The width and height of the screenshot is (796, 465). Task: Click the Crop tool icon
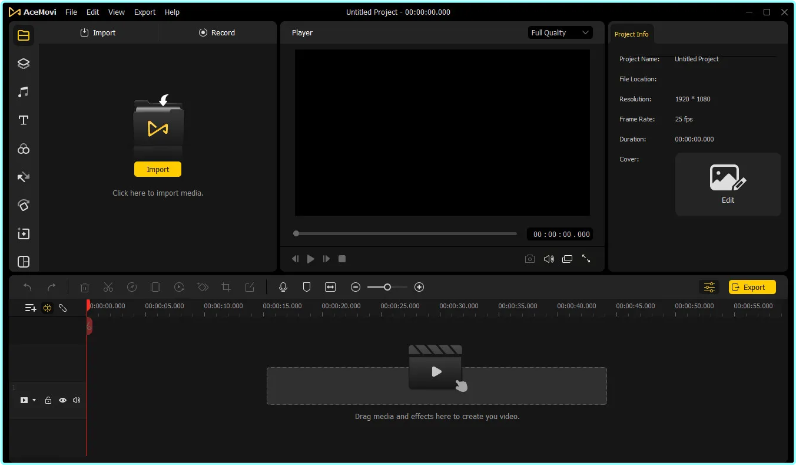226,287
